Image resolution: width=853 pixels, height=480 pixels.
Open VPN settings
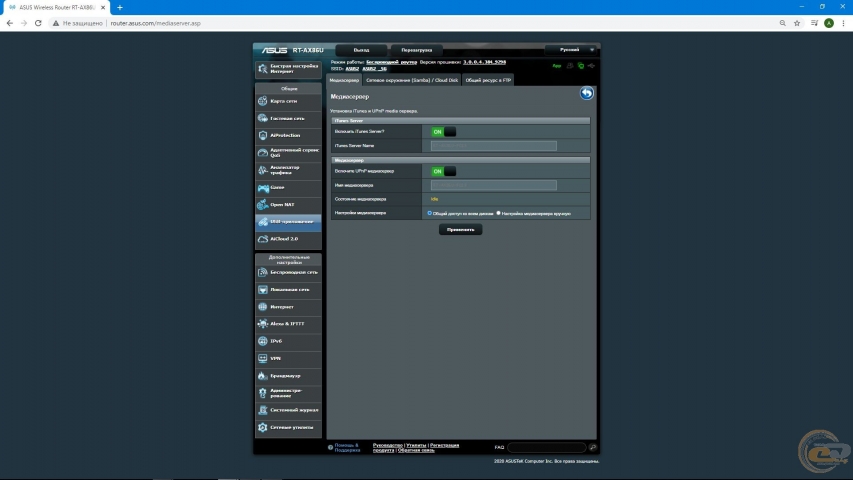(288, 359)
